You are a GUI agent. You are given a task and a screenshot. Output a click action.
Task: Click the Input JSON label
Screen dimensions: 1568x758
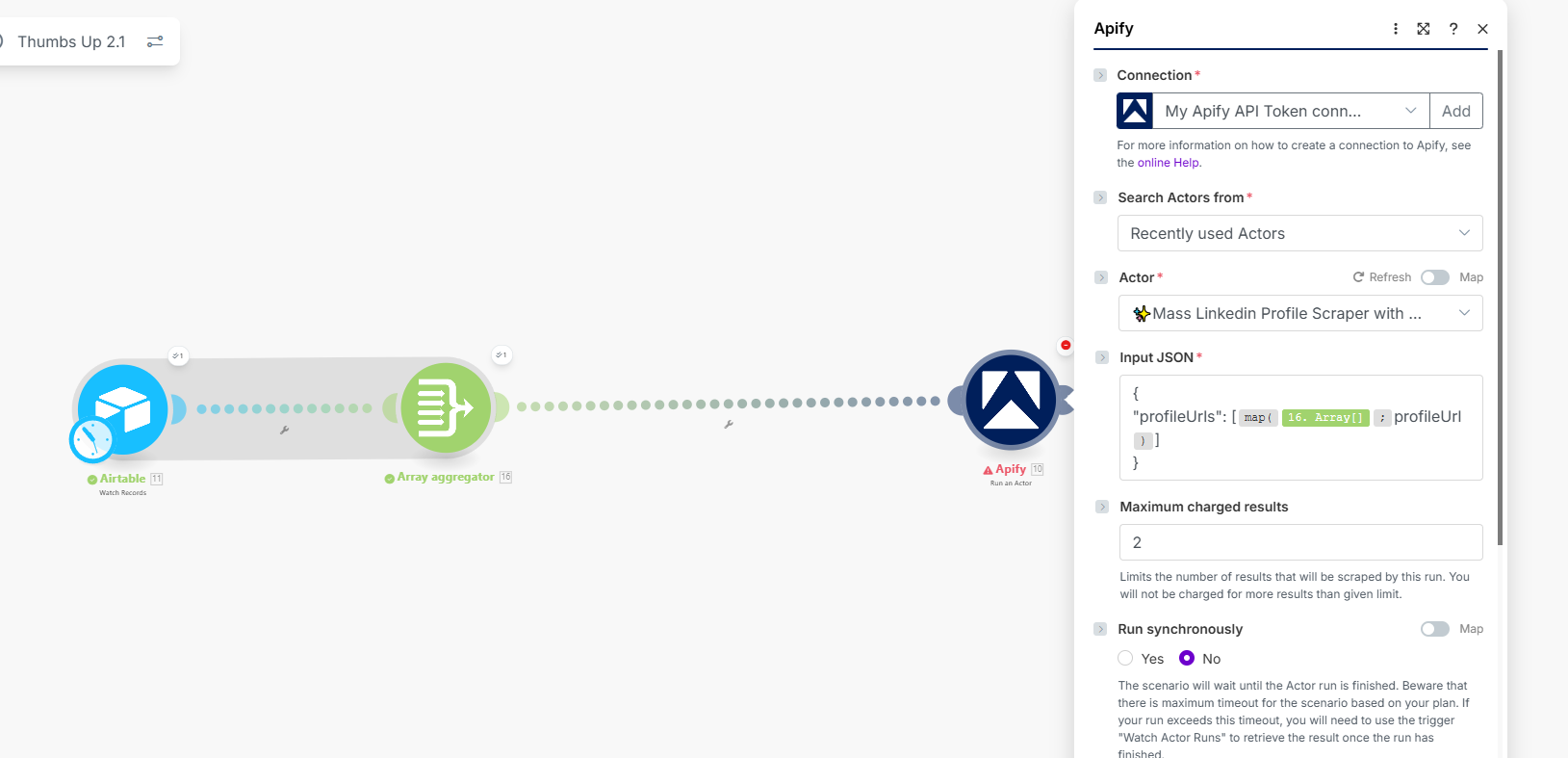tap(1157, 357)
